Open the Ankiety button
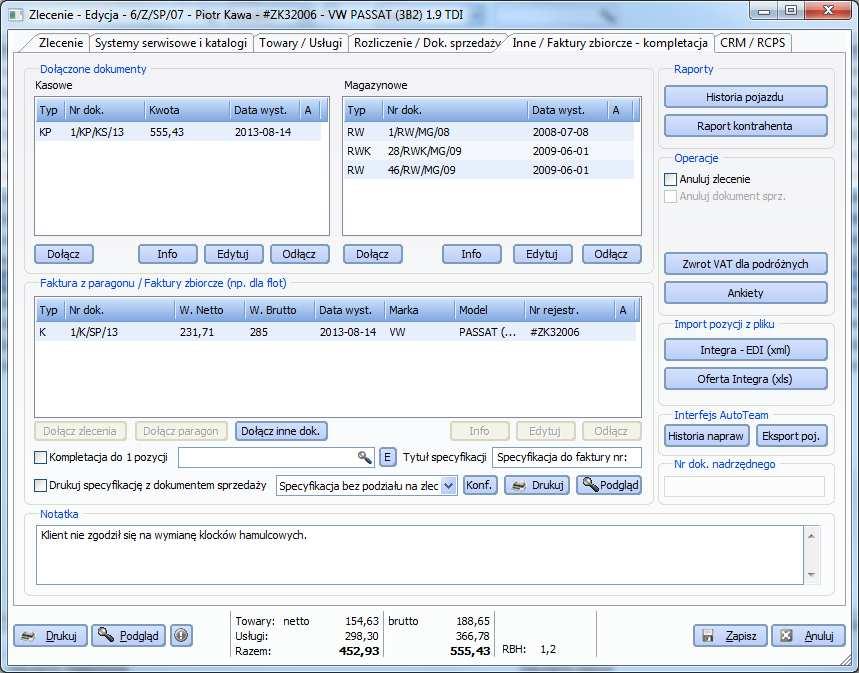859x673 pixels. tap(745, 293)
